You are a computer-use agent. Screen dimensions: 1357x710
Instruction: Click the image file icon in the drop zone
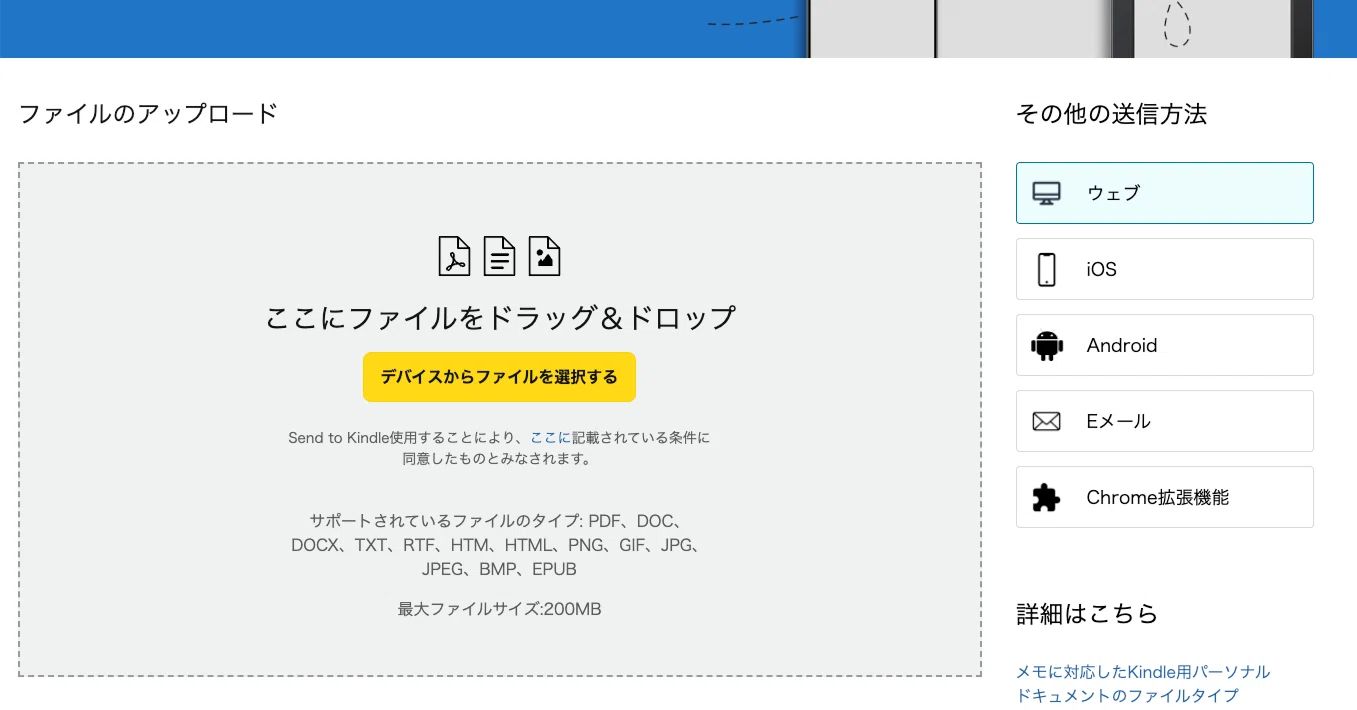[544, 256]
